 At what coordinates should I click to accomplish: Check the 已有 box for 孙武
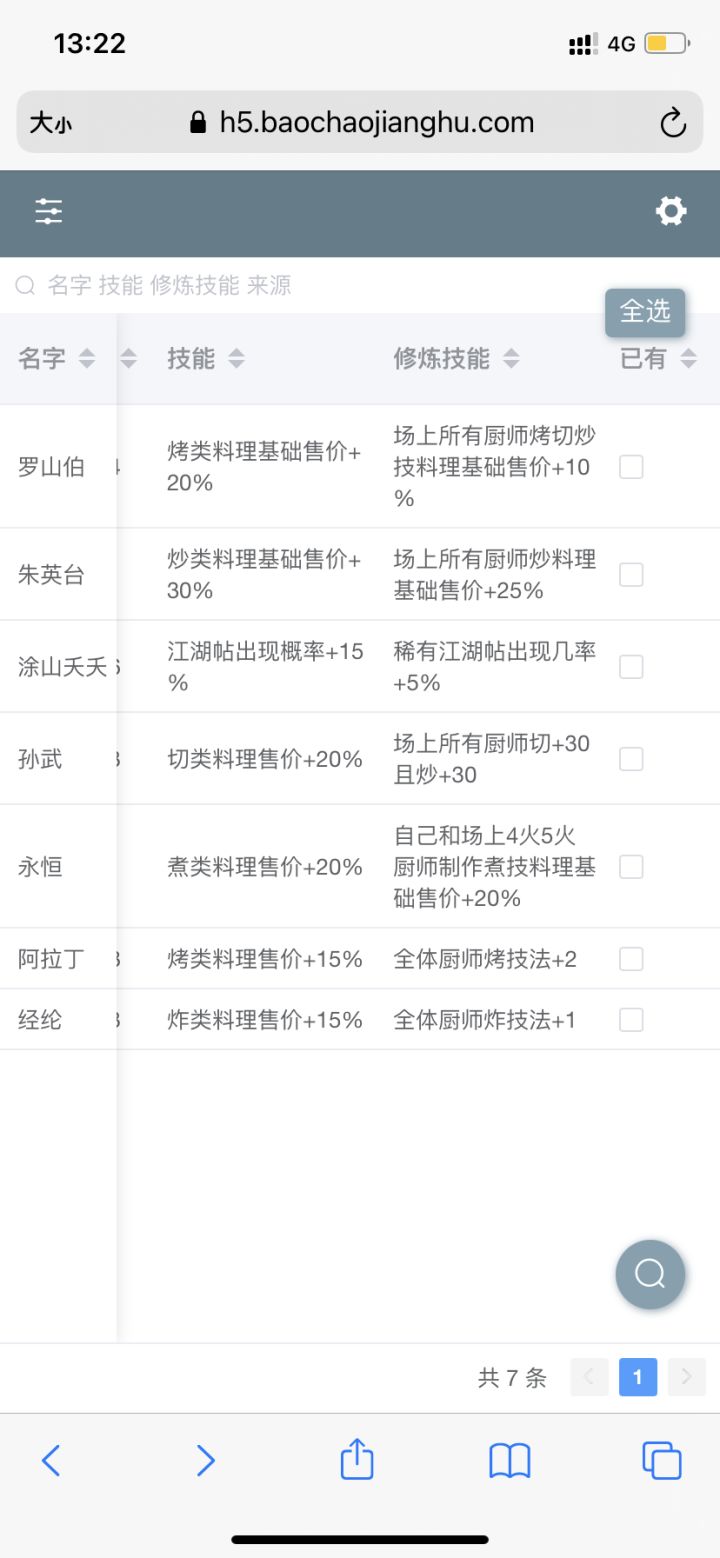point(631,759)
